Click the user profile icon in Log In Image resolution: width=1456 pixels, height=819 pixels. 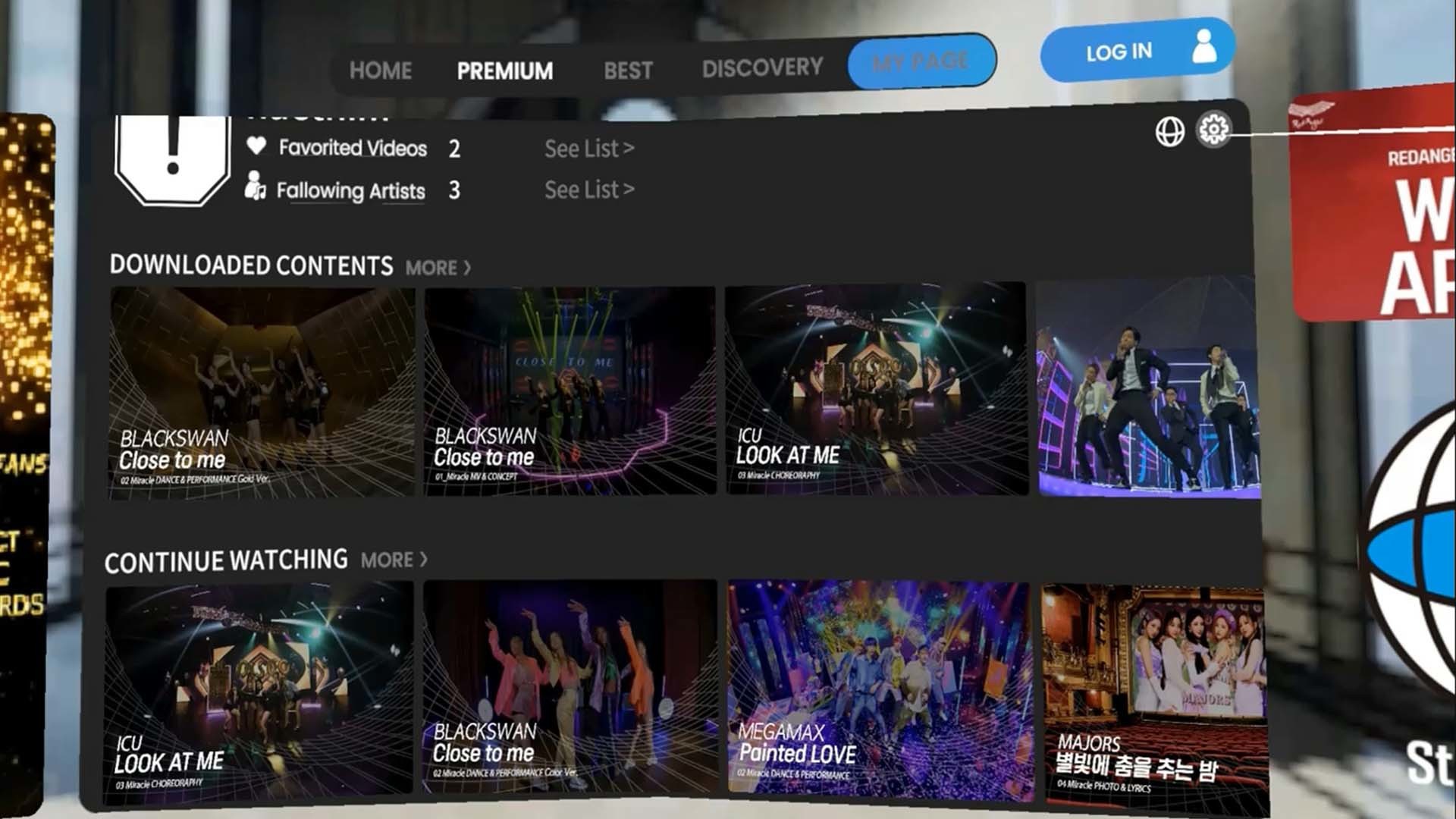coord(1203,47)
